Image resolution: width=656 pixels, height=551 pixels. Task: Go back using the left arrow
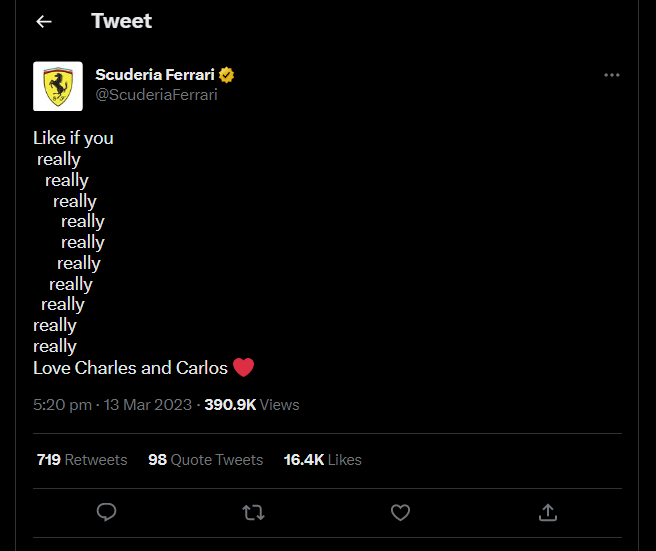44,21
